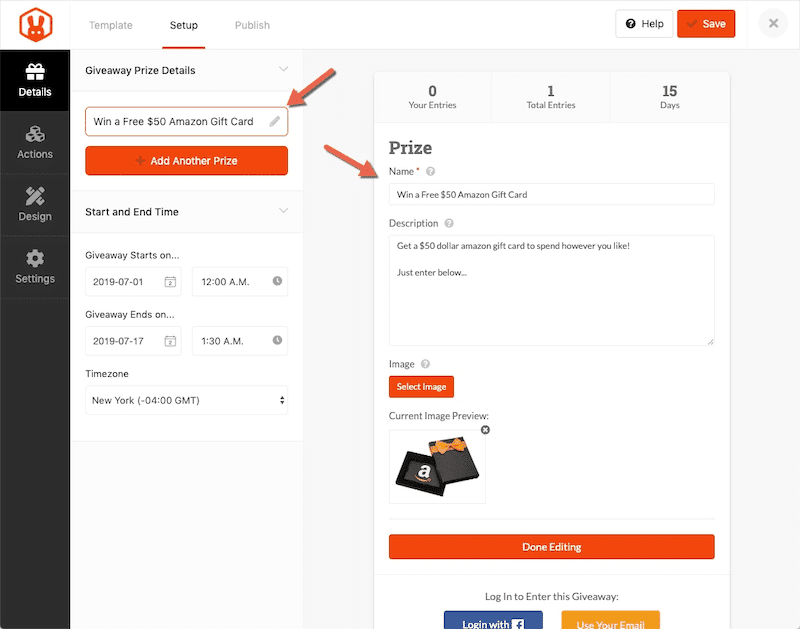Click the prize Name input field
800x629 pixels.
pos(551,195)
